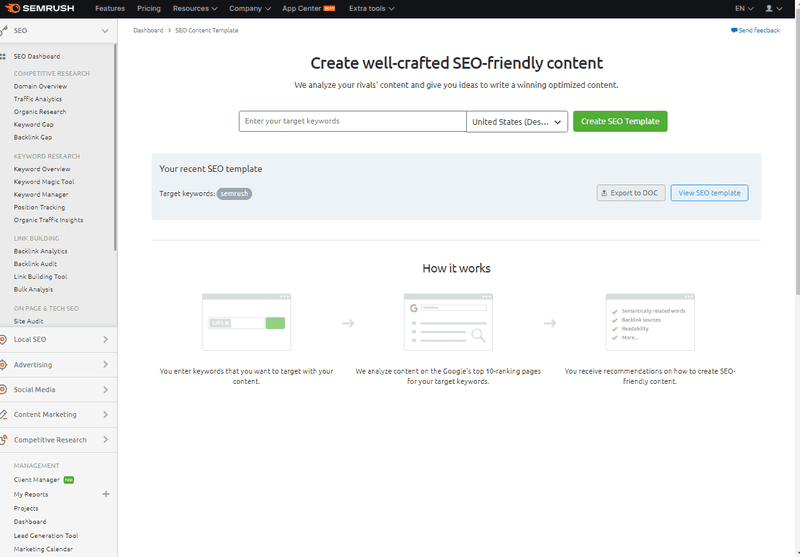Open the Company menu
Image resolution: width=800 pixels, height=557 pixels.
click(249, 8)
